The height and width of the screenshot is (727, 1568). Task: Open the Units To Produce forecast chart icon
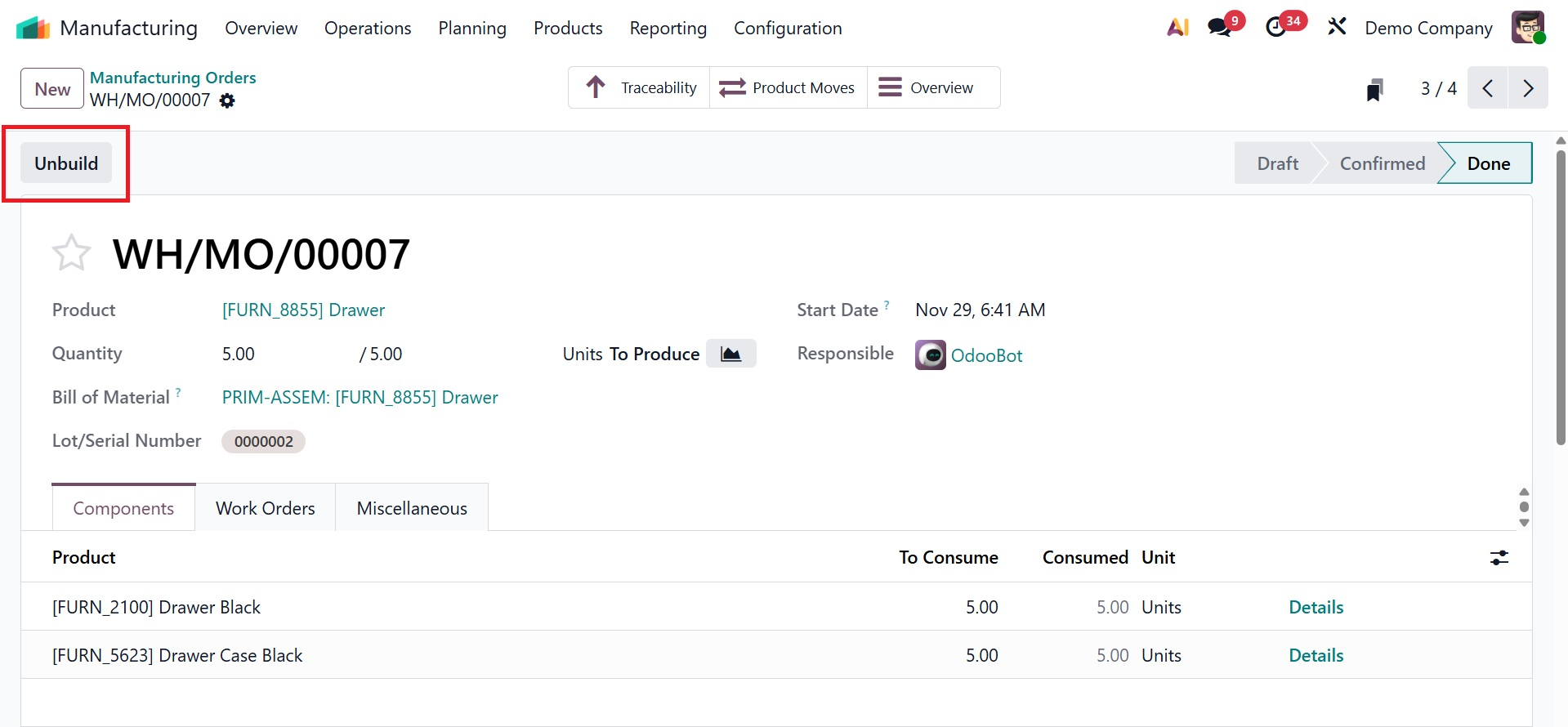(730, 354)
